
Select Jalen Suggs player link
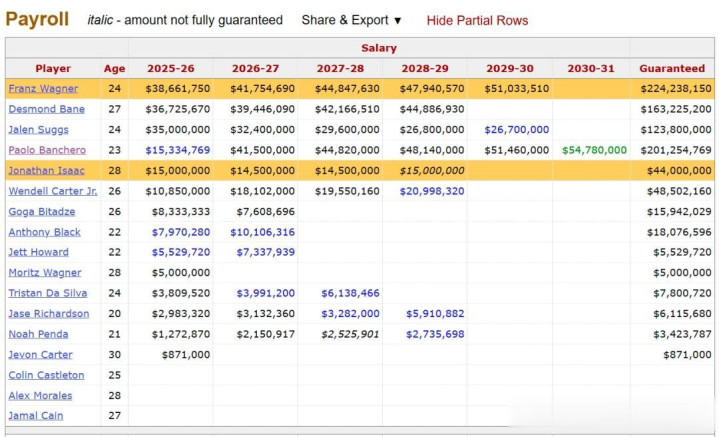39,130
